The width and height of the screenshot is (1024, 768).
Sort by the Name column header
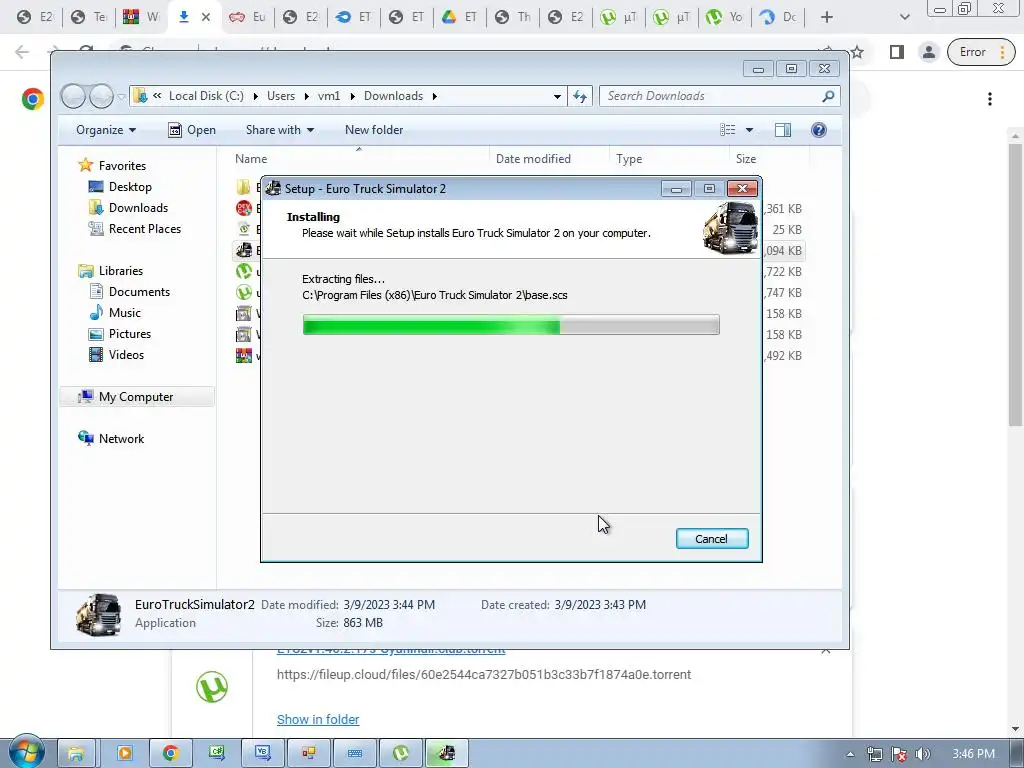point(251,159)
